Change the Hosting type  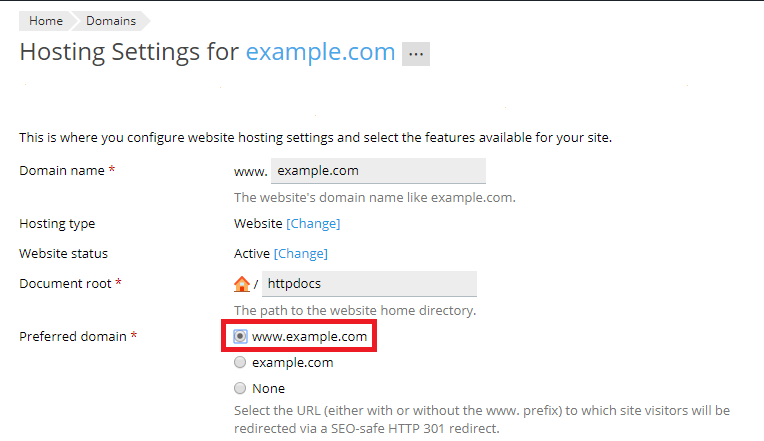[313, 224]
